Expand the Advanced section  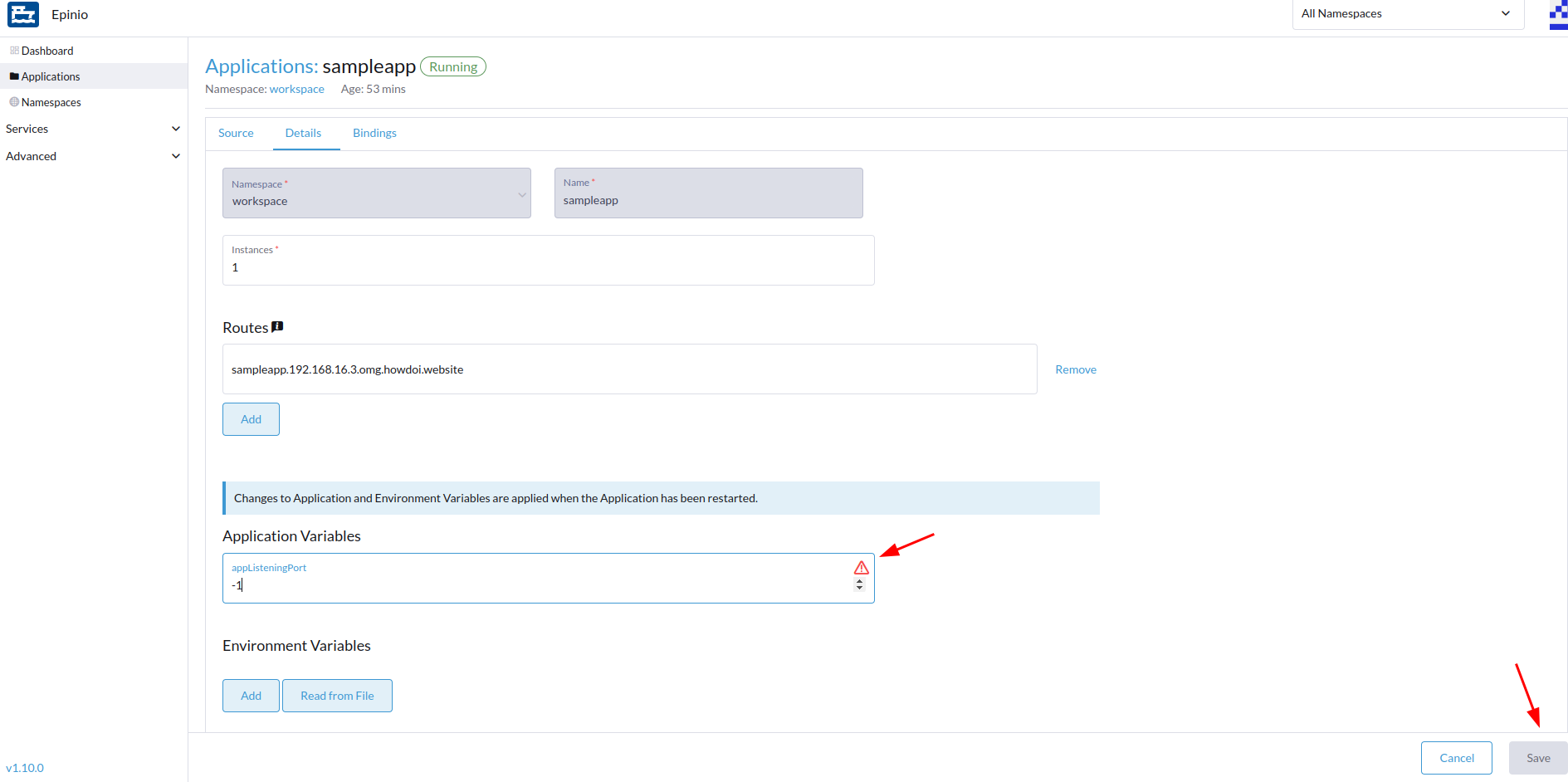[92, 156]
